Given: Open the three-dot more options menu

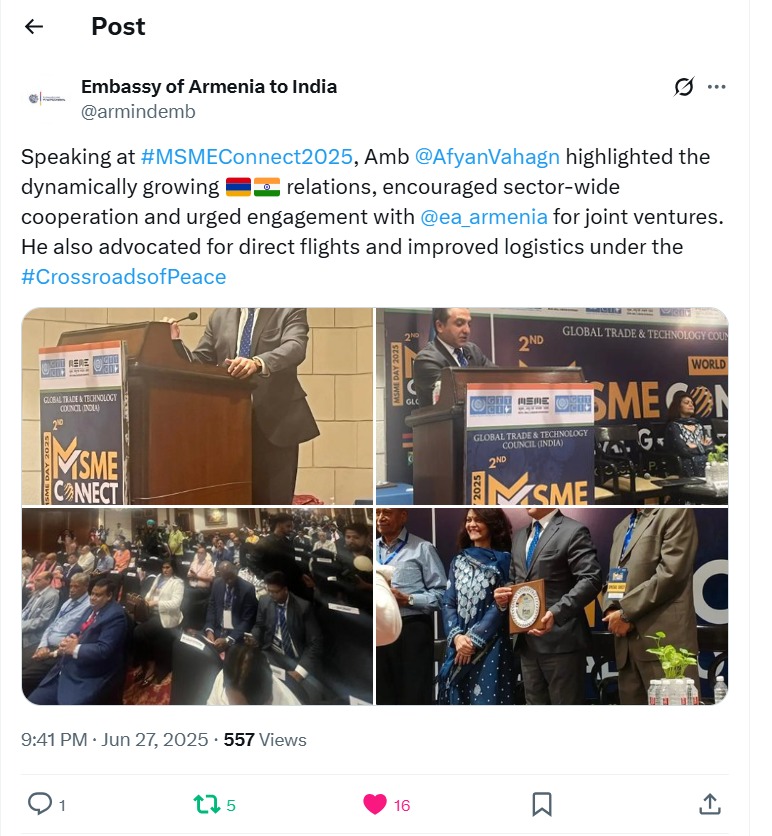Looking at the screenshot, I should (x=716, y=86).
